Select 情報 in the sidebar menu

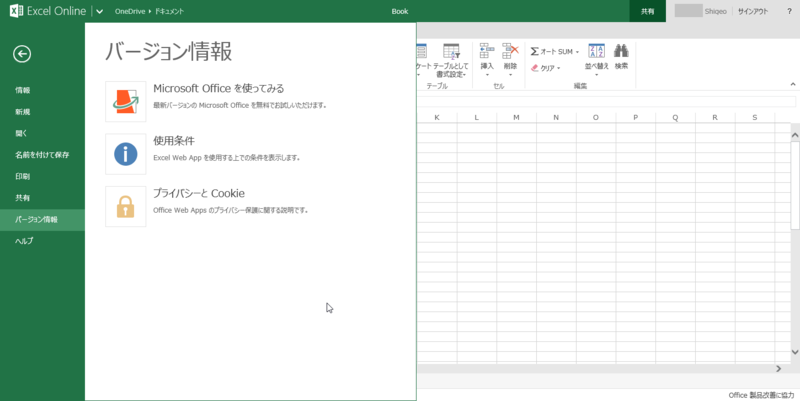click(x=42, y=90)
